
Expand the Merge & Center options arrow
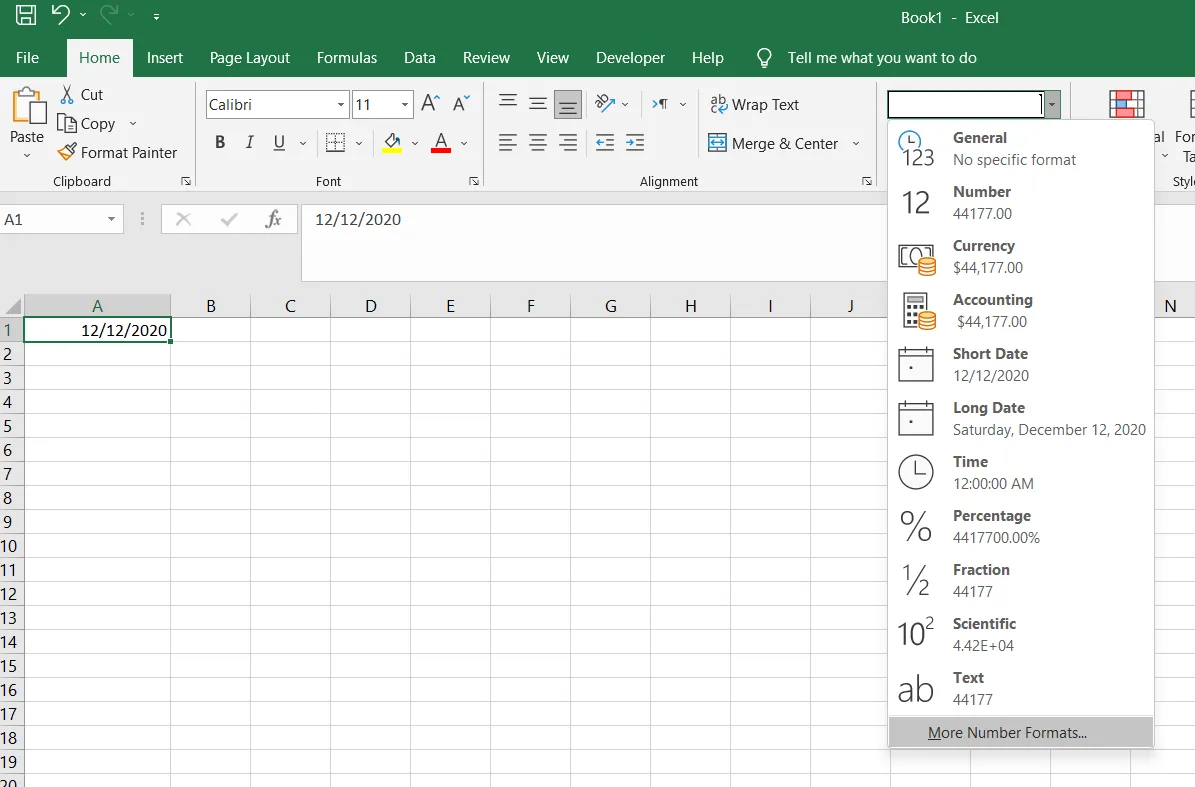click(856, 143)
